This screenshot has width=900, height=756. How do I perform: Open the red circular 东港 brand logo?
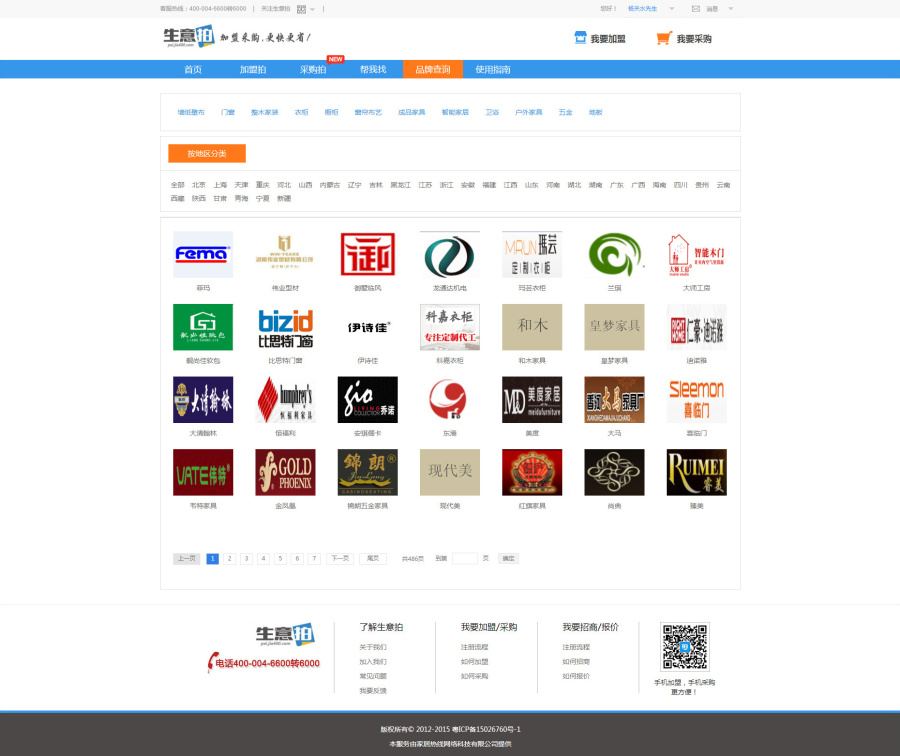click(449, 400)
